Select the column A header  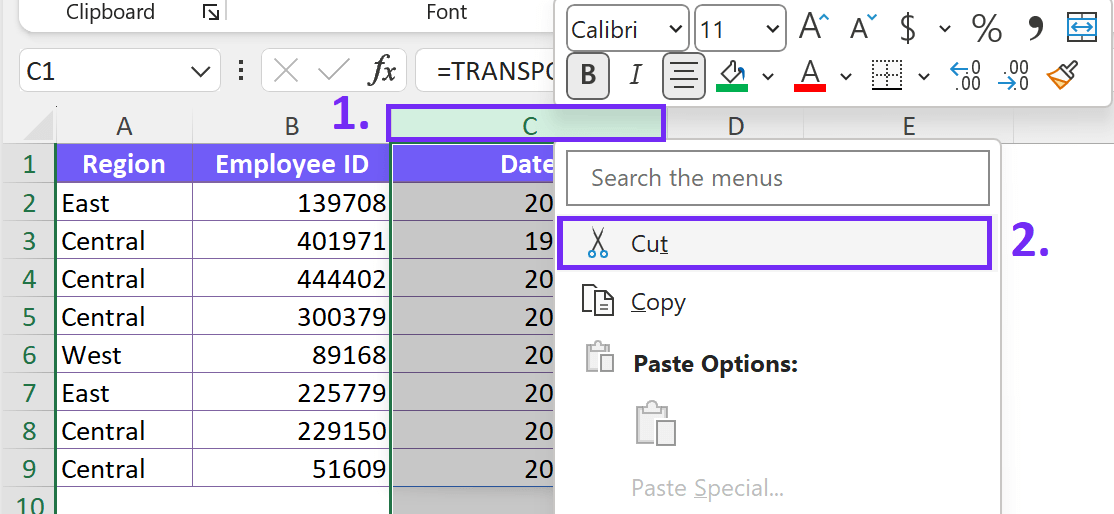tap(124, 126)
